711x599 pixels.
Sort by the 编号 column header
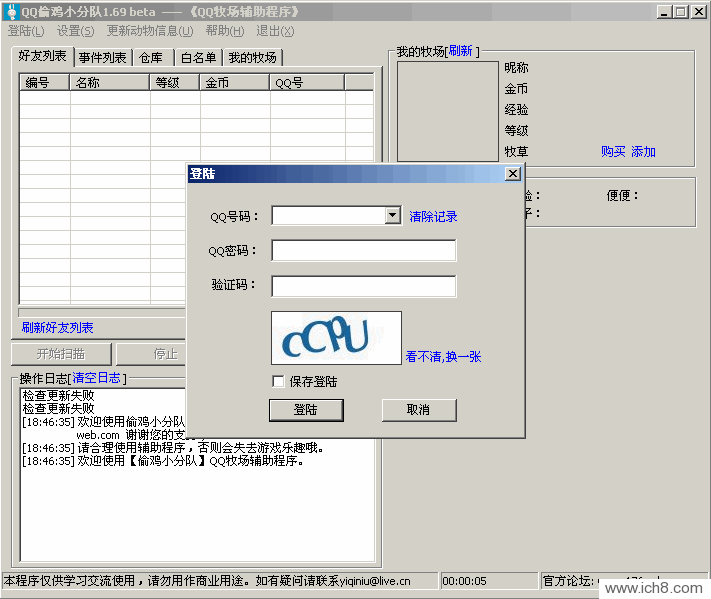(44, 83)
